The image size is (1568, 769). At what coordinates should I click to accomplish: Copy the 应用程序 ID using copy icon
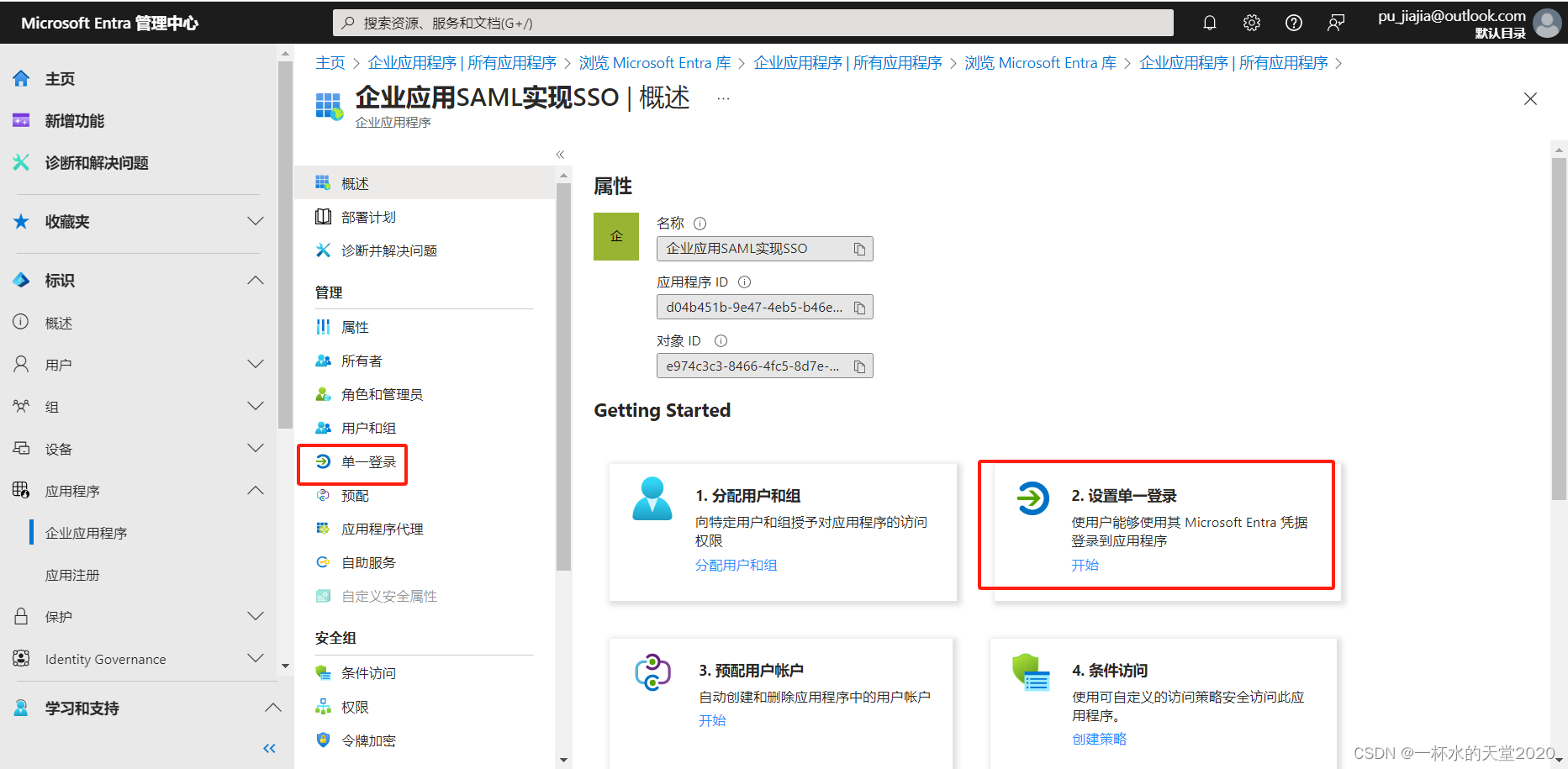tap(859, 307)
